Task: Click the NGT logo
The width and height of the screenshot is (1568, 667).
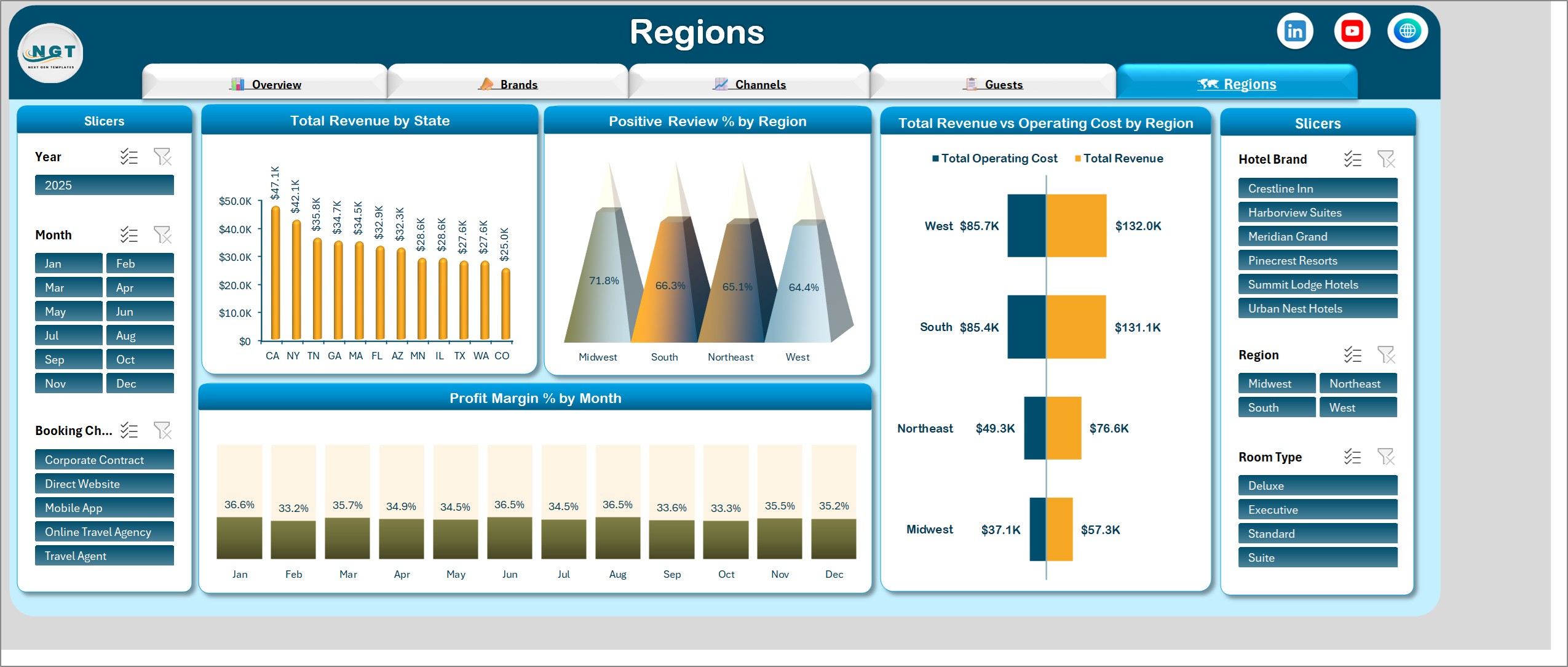Action: [x=50, y=54]
